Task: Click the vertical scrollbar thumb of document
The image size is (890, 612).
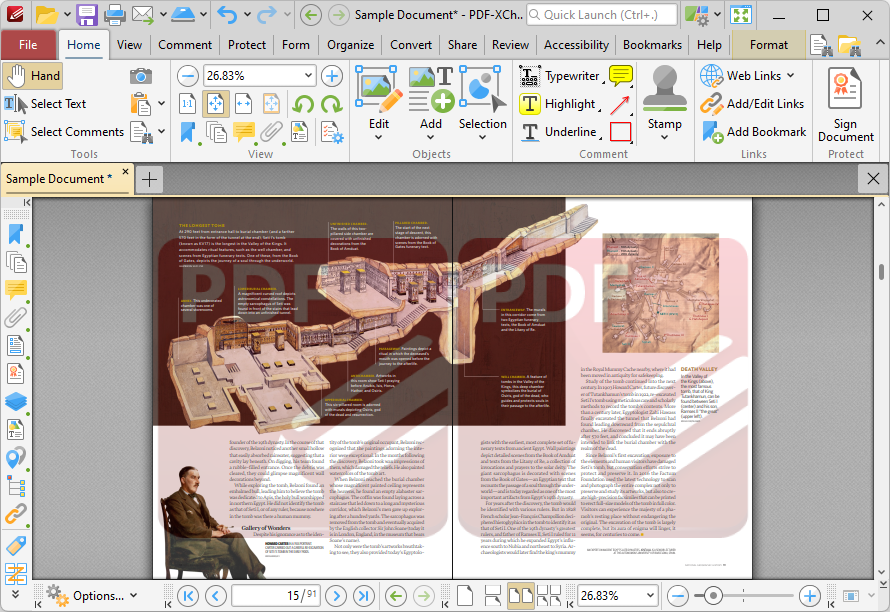Action: (881, 271)
